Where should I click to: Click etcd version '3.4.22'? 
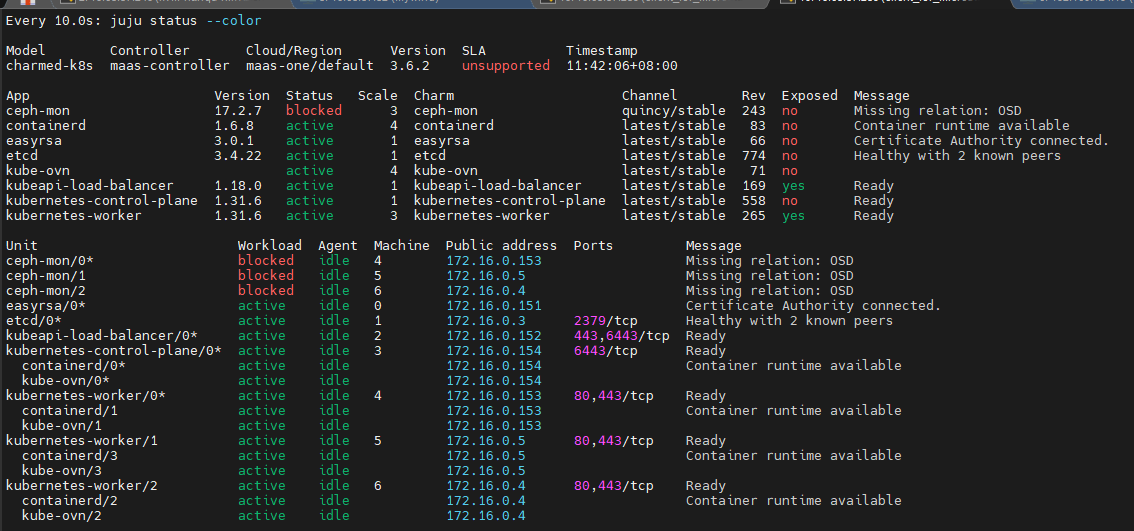pyautogui.click(x=238, y=156)
